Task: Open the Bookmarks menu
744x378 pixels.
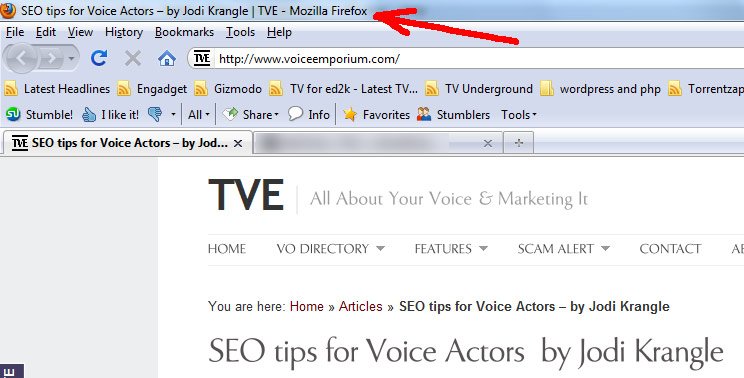Action: 184,32
